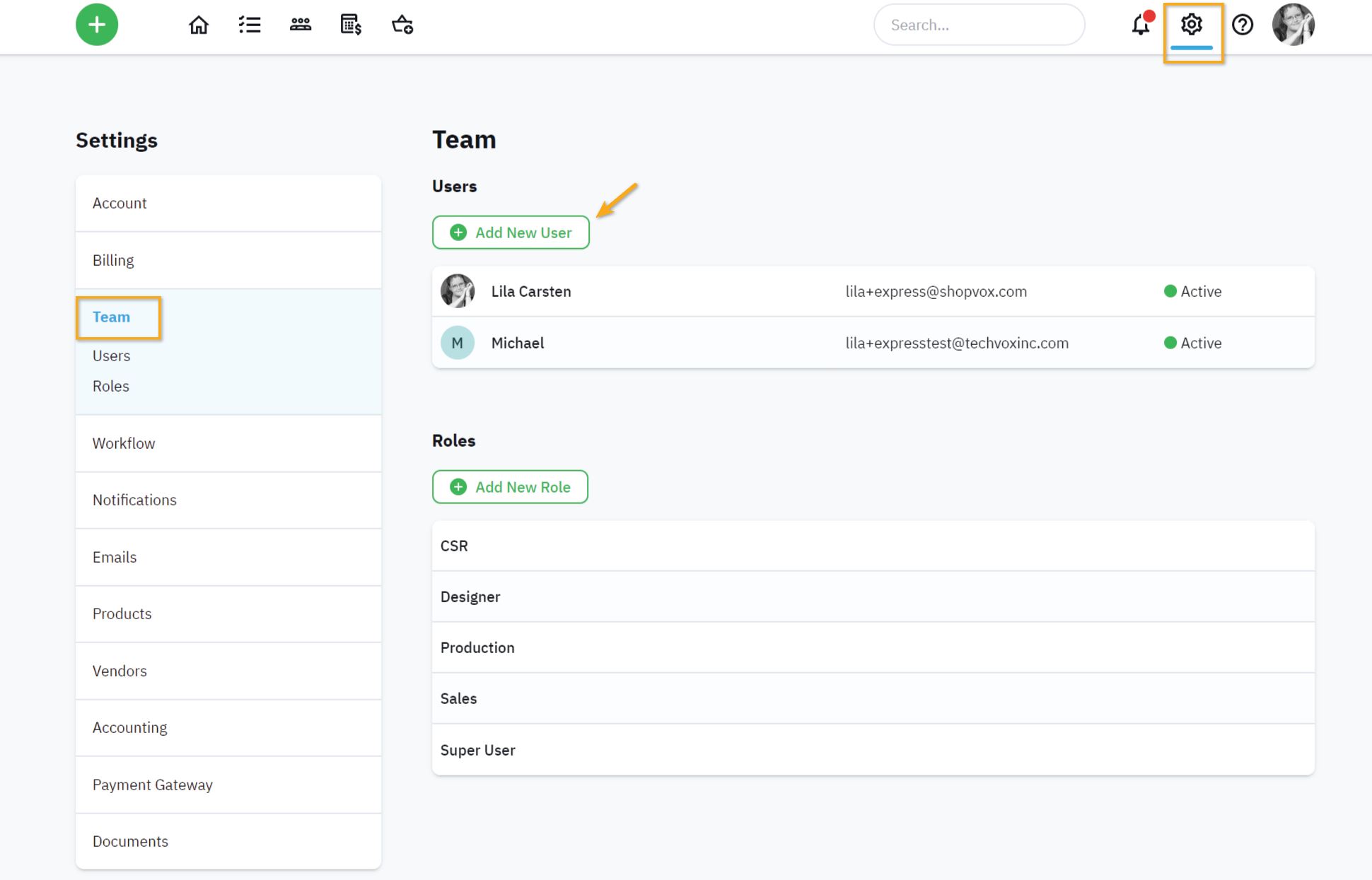
Task: Click the Add New User button
Action: [x=511, y=233]
